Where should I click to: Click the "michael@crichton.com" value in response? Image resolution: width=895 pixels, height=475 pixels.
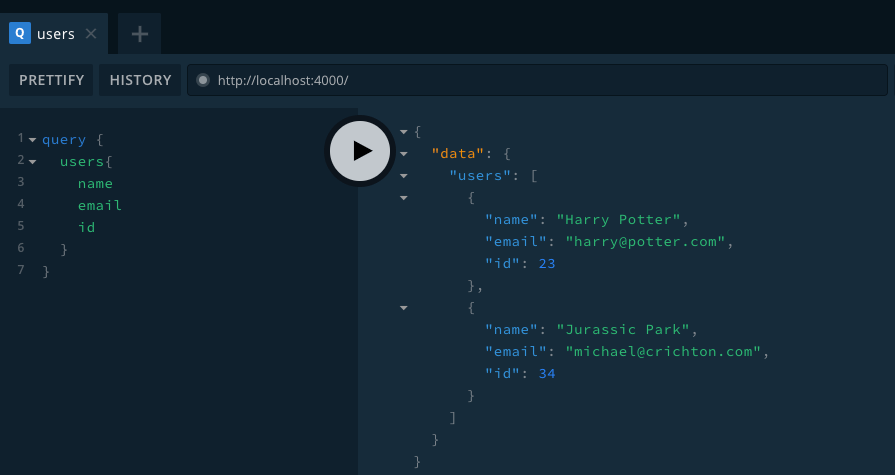pyautogui.click(x=664, y=352)
